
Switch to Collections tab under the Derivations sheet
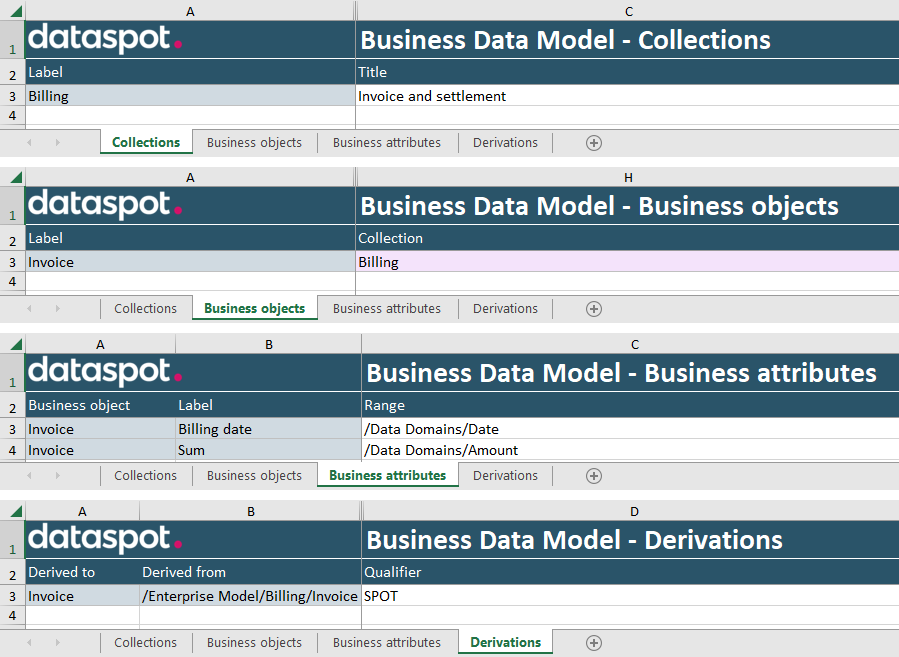145,643
